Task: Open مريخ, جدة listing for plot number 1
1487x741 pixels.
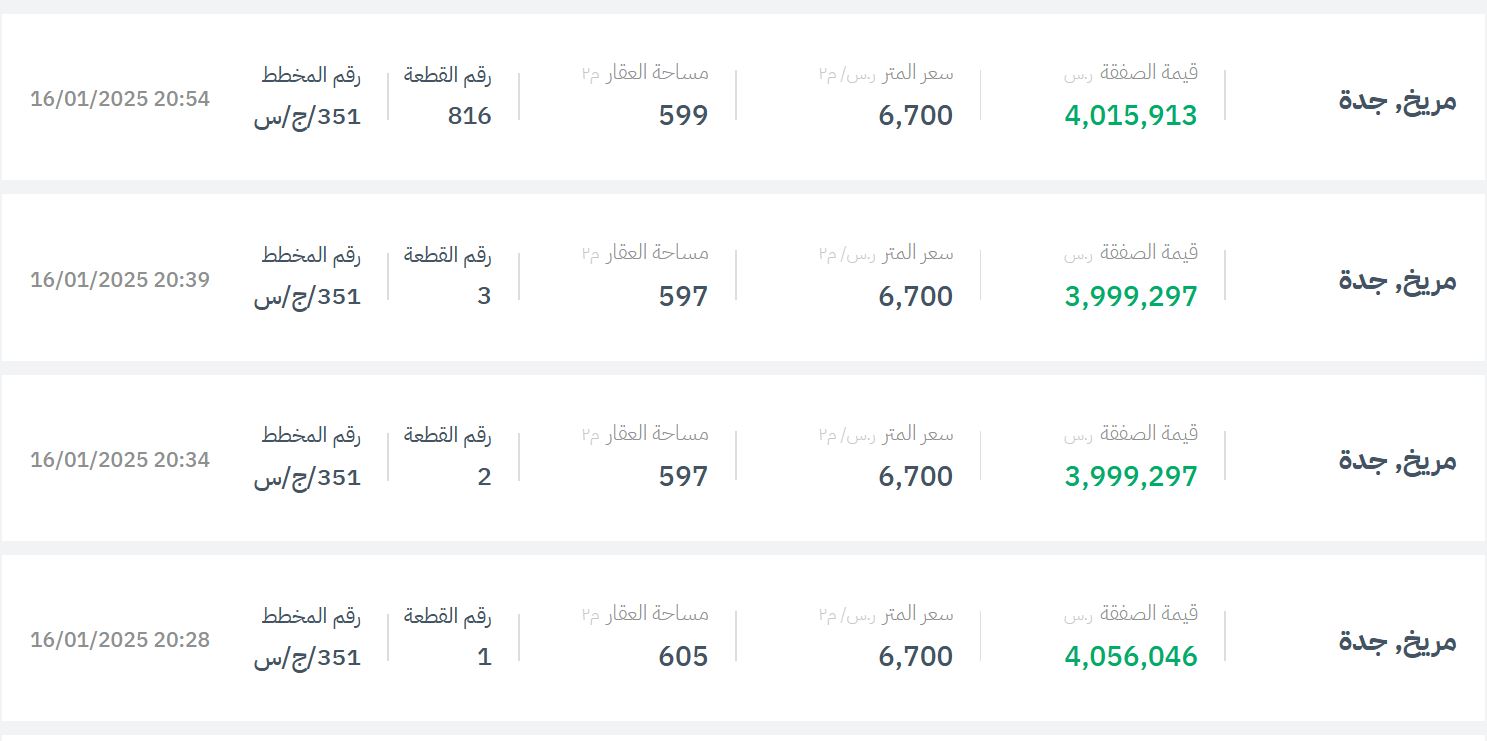Action: click(1397, 641)
